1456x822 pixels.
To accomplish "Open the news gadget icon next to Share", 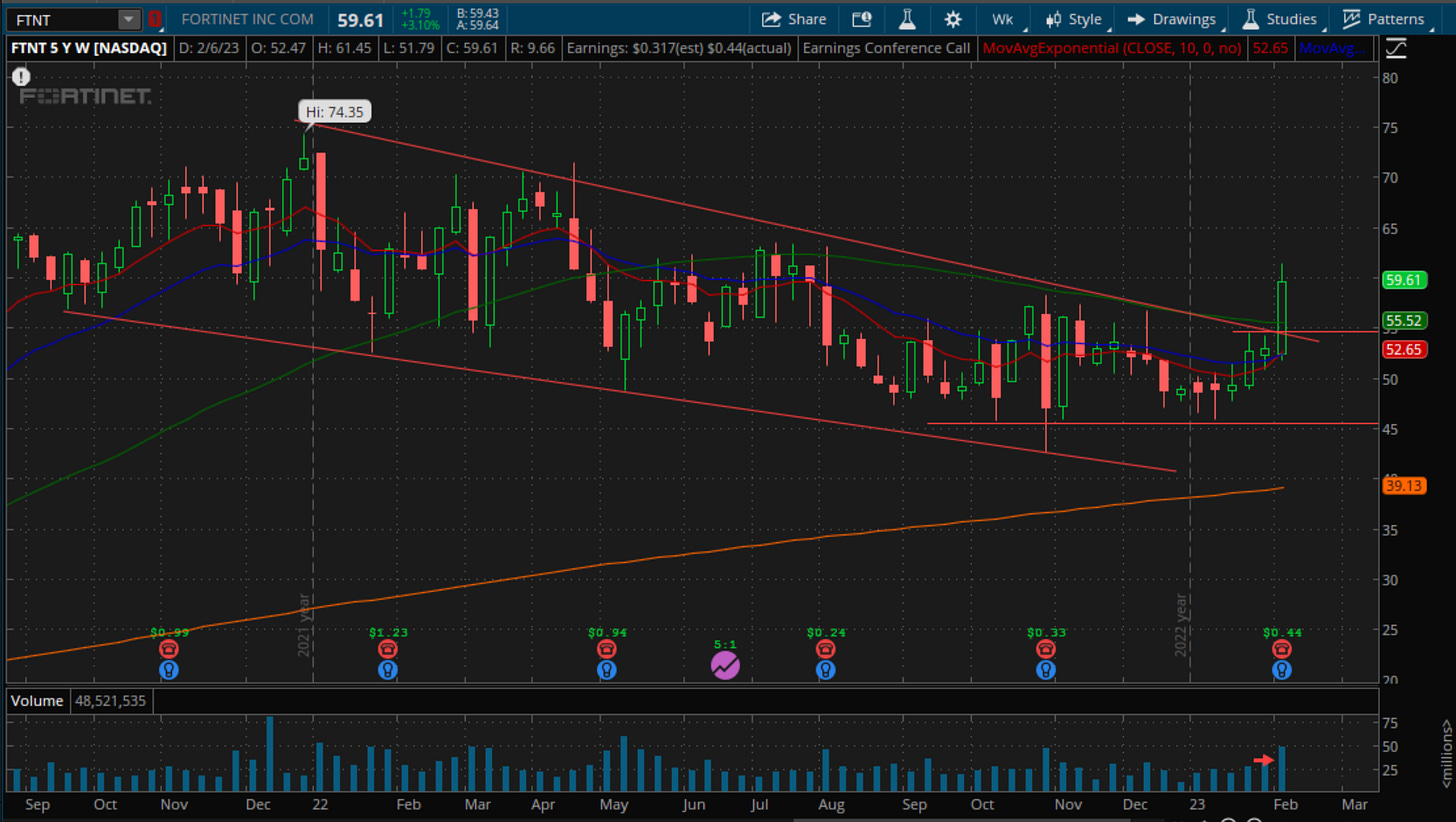I will click(861, 19).
